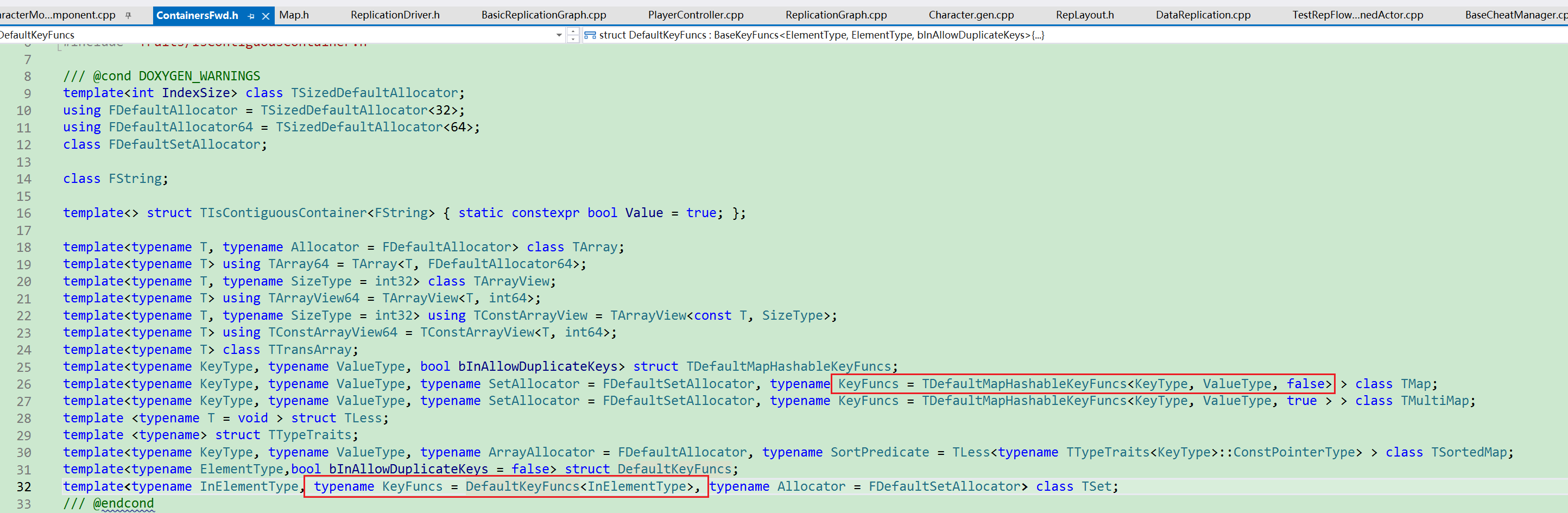The height and width of the screenshot is (513, 1568).
Task: Switch to the Character.gen.cpp tab
Action: [x=971, y=15]
